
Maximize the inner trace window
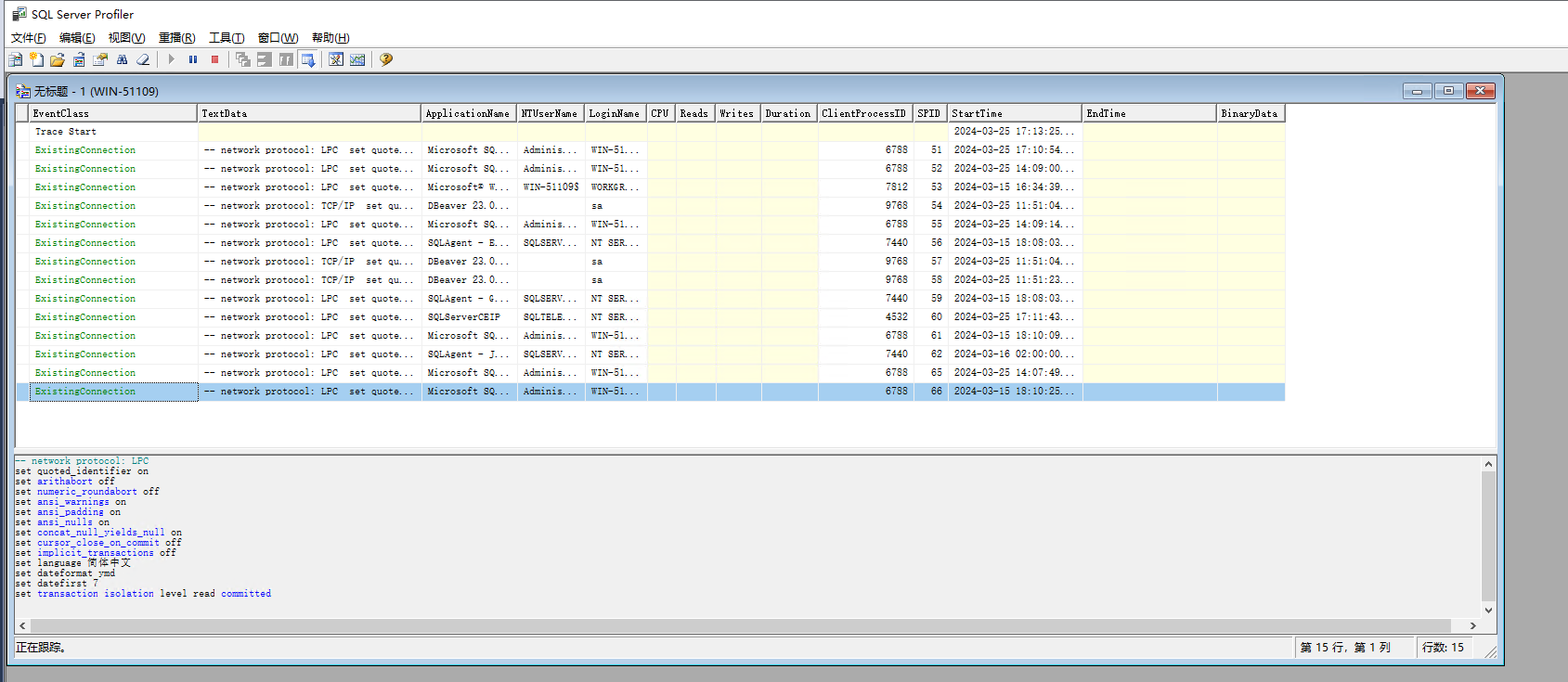pyautogui.click(x=1448, y=91)
